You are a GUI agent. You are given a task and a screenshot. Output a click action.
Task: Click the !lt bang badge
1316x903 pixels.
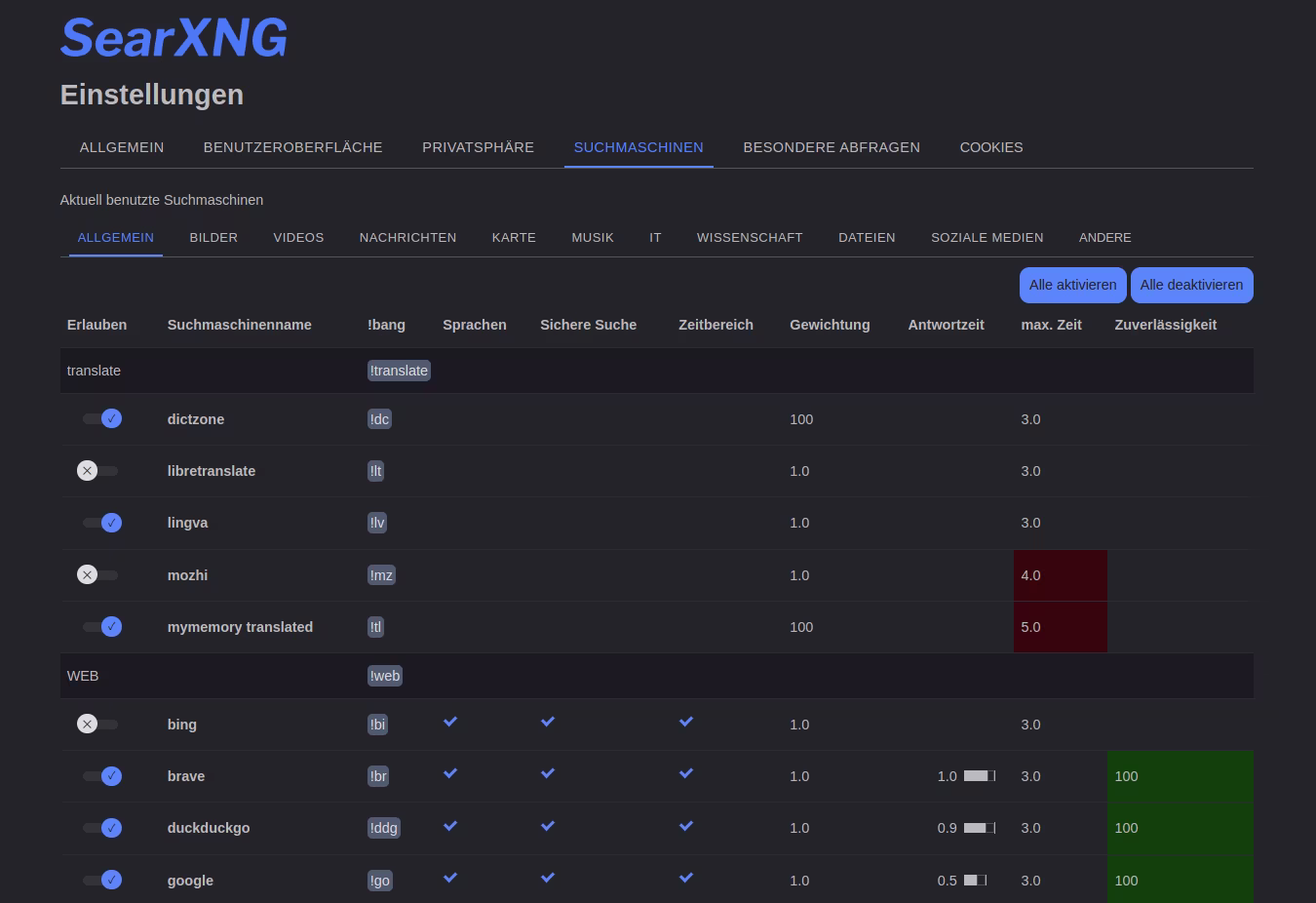376,471
